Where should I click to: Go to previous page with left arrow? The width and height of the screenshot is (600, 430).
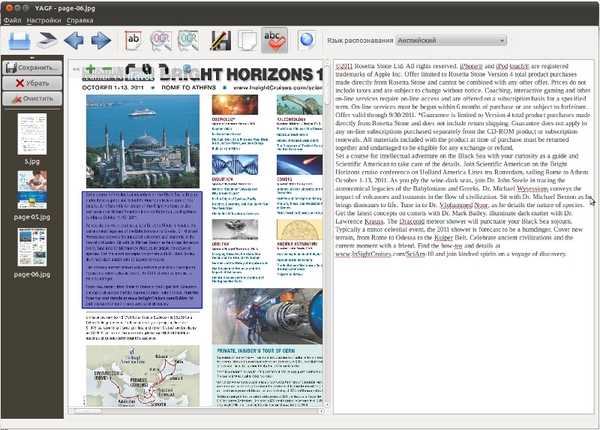point(75,41)
